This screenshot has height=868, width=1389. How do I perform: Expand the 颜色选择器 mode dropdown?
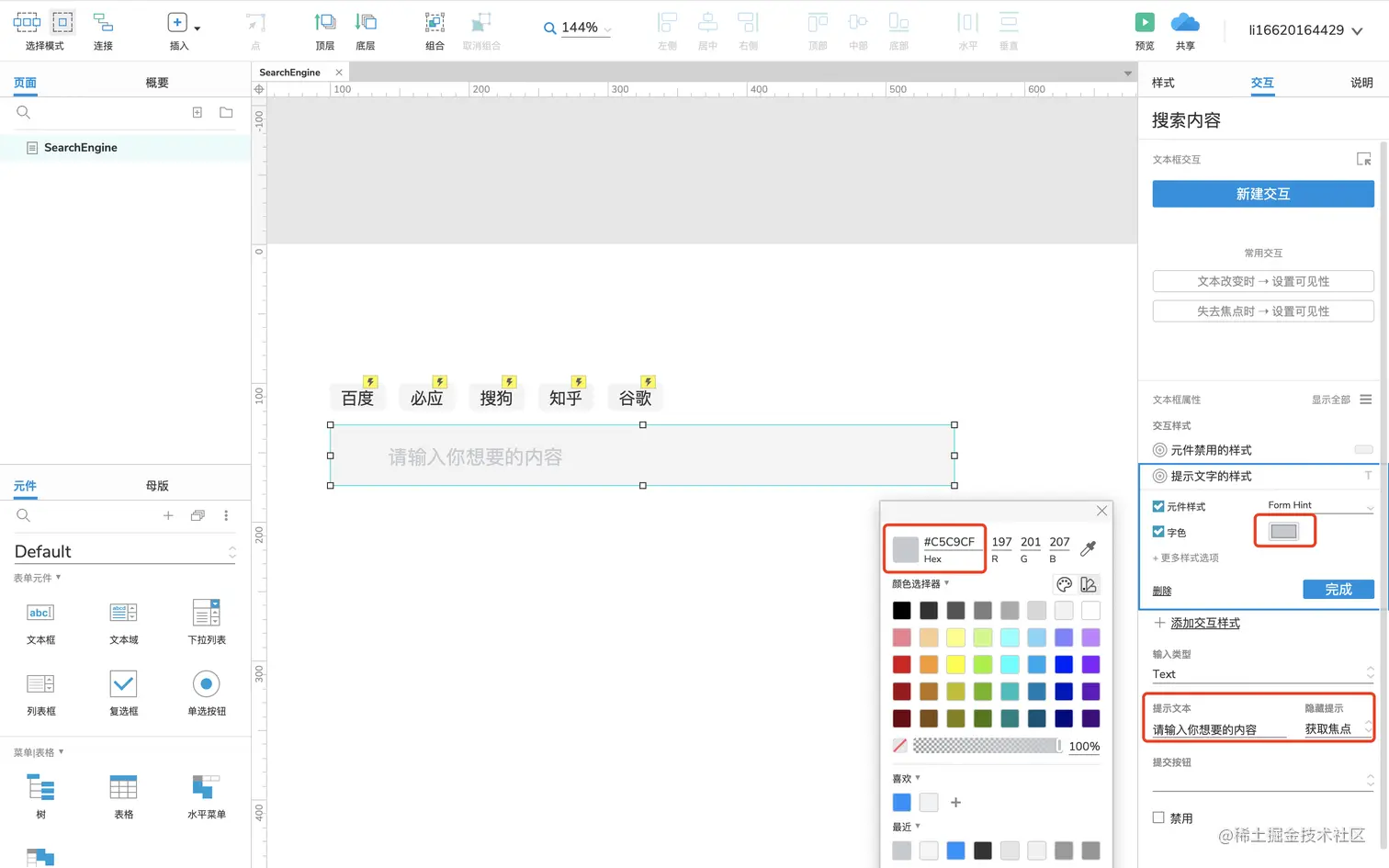920,583
